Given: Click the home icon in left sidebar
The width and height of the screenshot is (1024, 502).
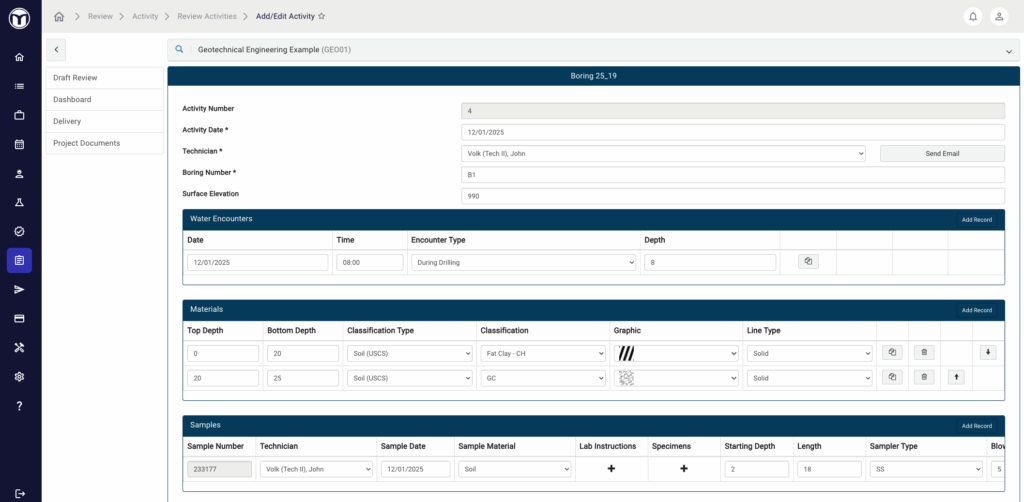Looking at the screenshot, I should (x=19, y=57).
